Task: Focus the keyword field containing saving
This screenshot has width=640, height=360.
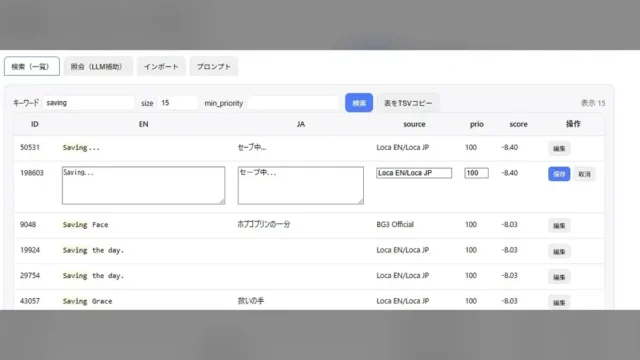Action: (89, 103)
